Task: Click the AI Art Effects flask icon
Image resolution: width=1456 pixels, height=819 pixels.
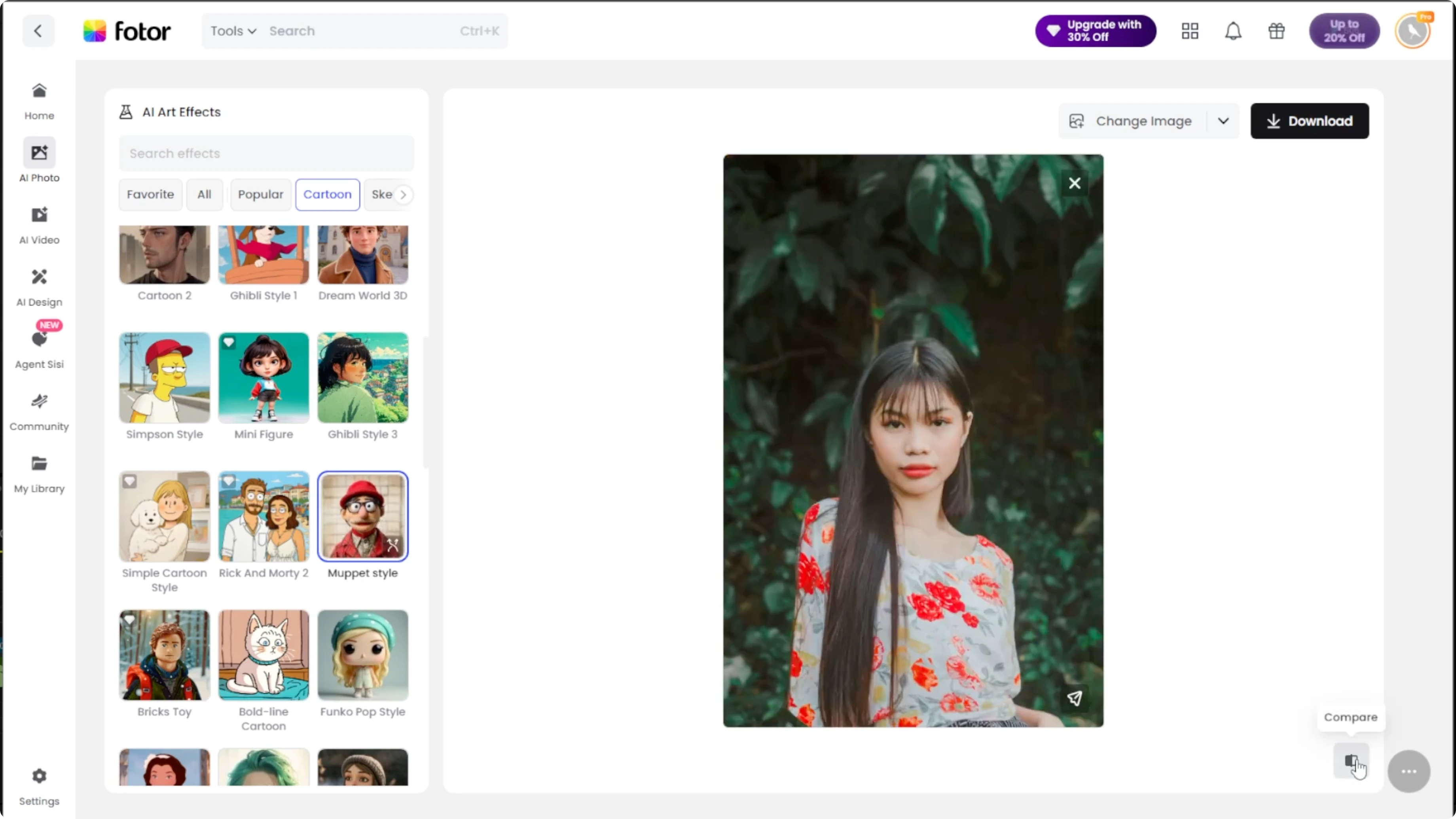Action: (x=125, y=111)
